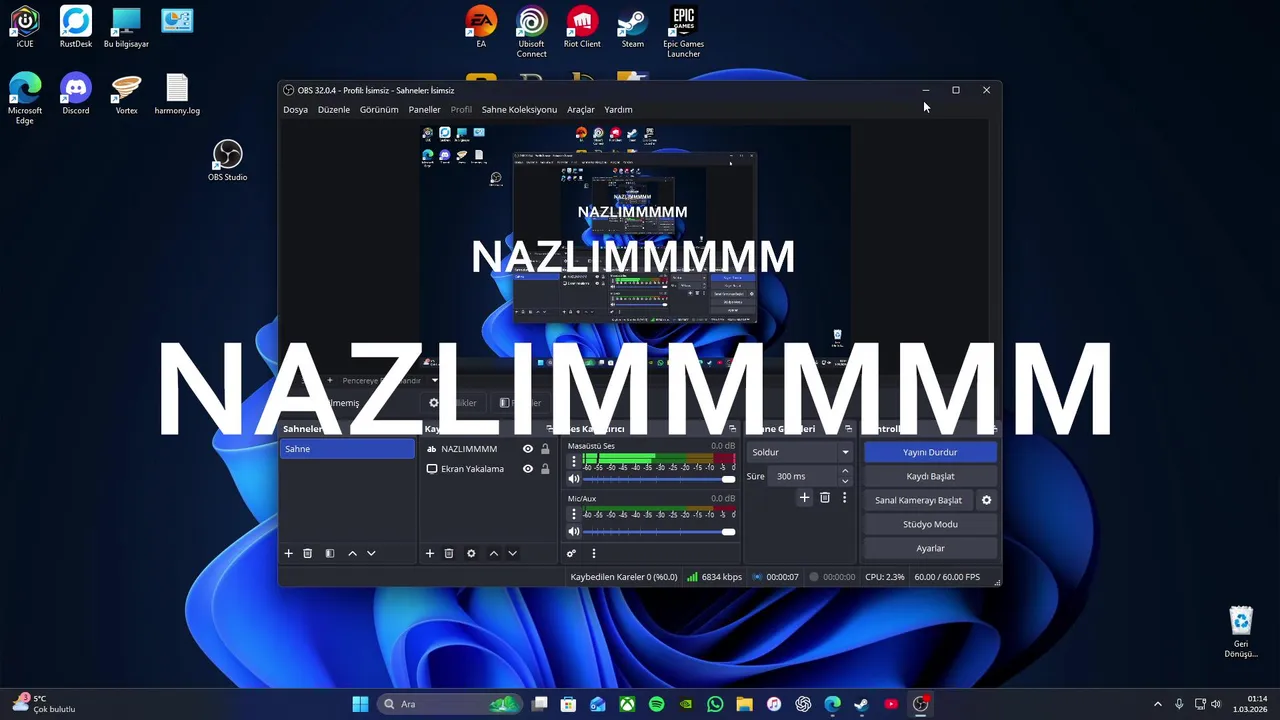Open Spotify from the taskbar
Viewport: 1280px width, 720px height.
656,704
